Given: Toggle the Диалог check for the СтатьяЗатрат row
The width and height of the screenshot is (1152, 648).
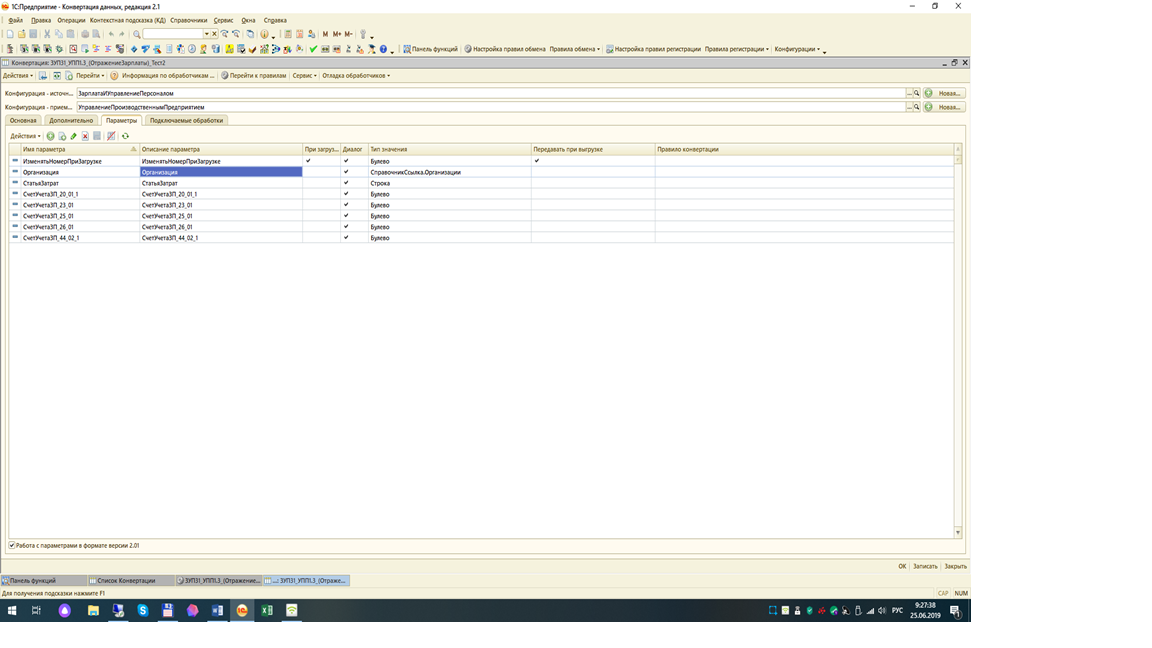Looking at the screenshot, I should click(346, 183).
